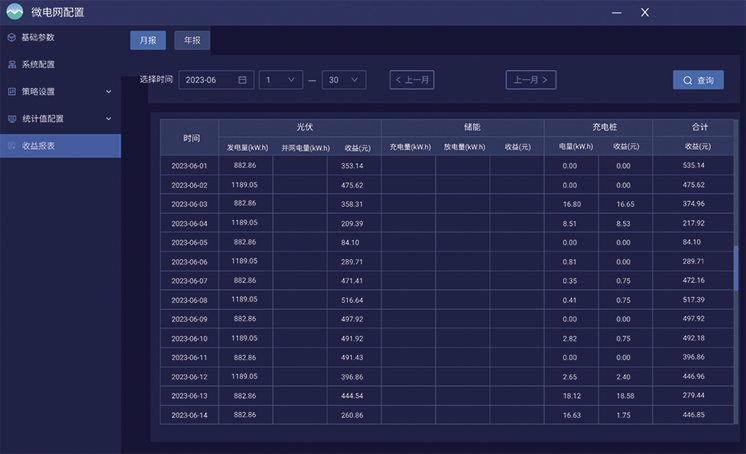Click 充电量(kW.h) column header
The image size is (746, 454).
tap(410, 147)
